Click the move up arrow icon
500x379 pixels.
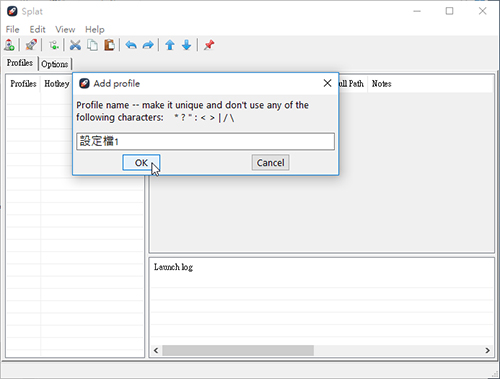(170, 45)
